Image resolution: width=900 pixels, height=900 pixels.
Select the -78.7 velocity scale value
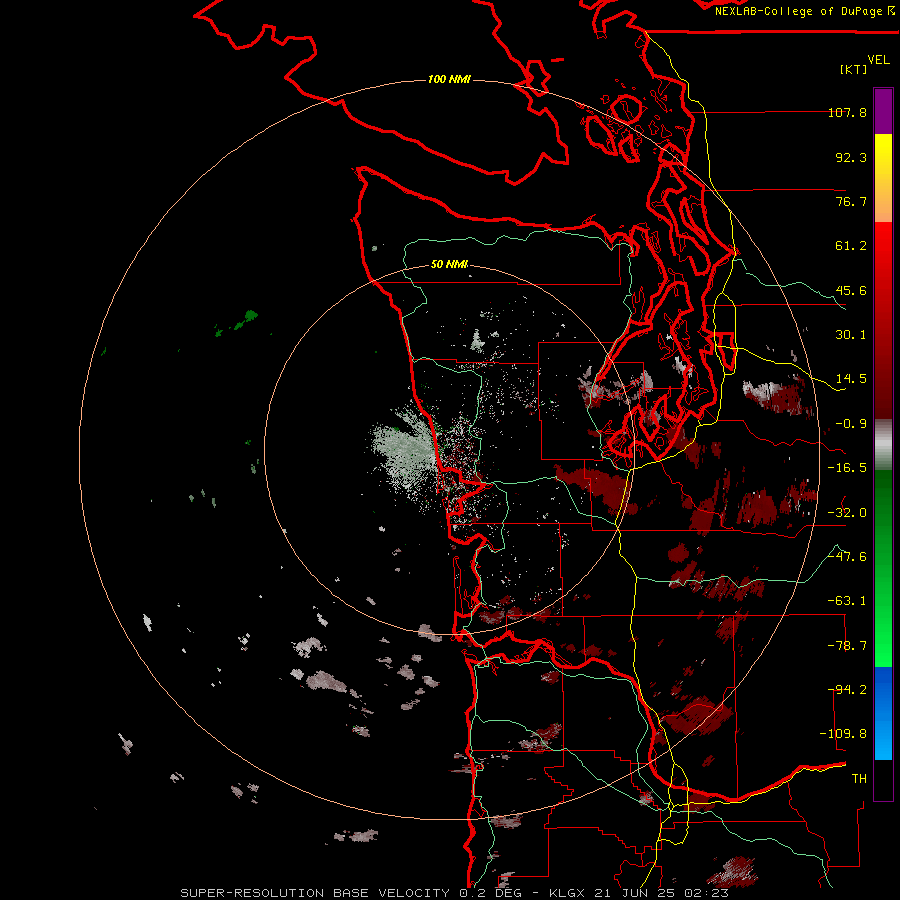tap(847, 646)
